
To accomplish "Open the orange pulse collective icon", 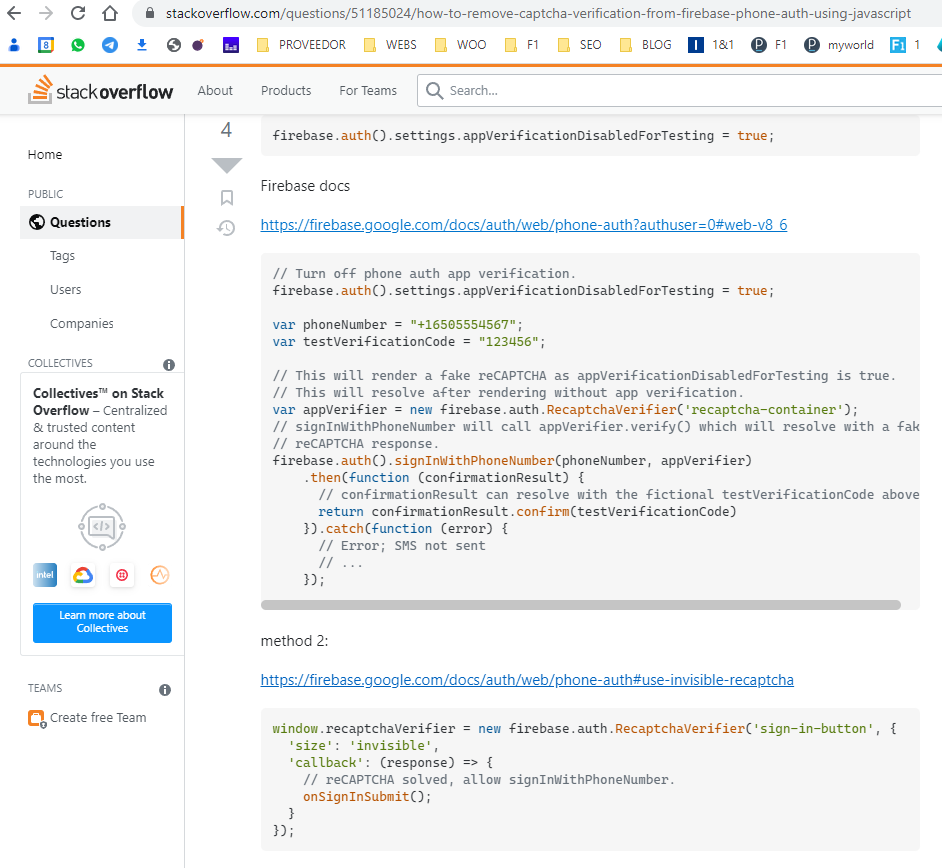I will 160,575.
